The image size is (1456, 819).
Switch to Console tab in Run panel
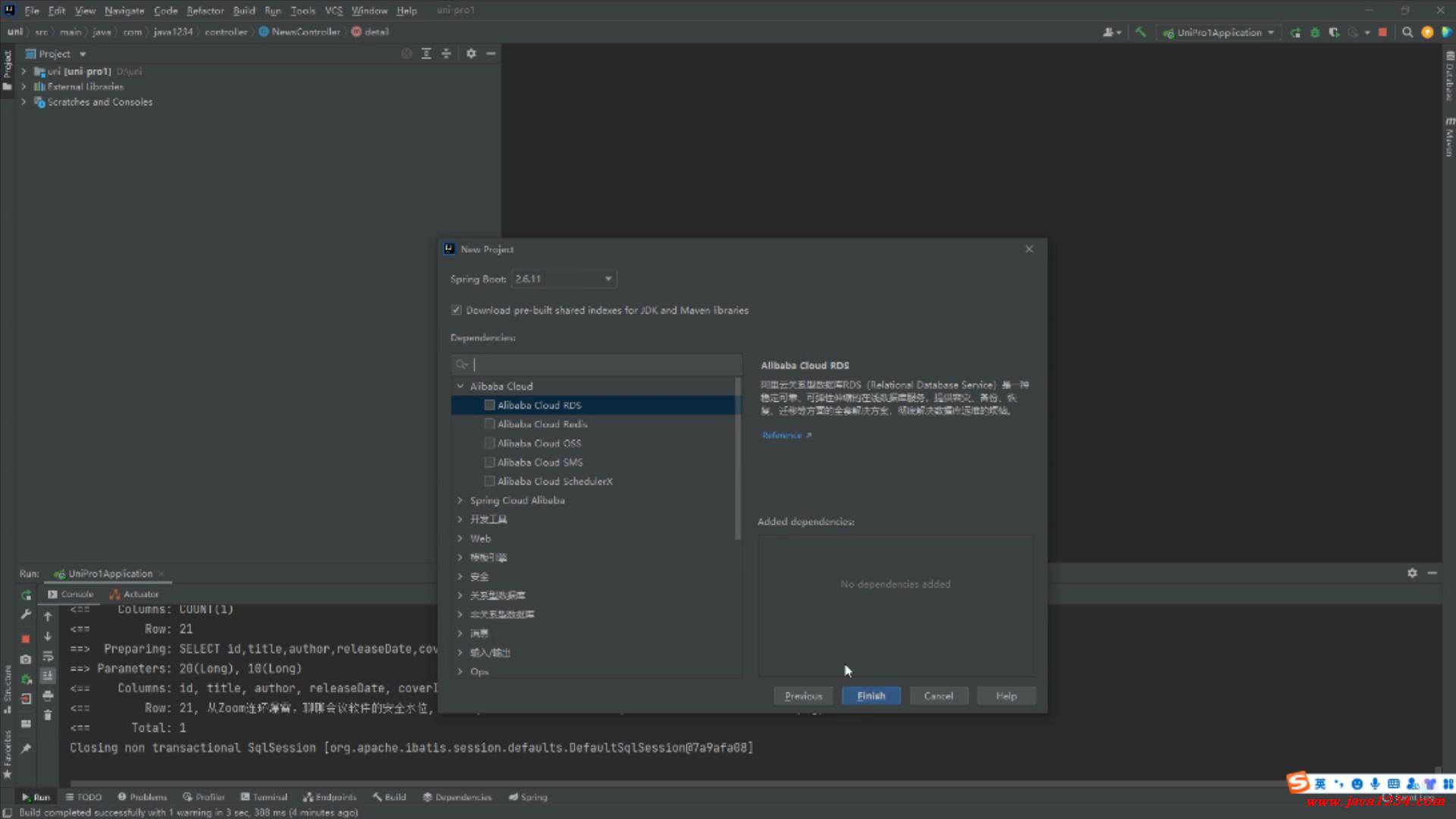71,594
